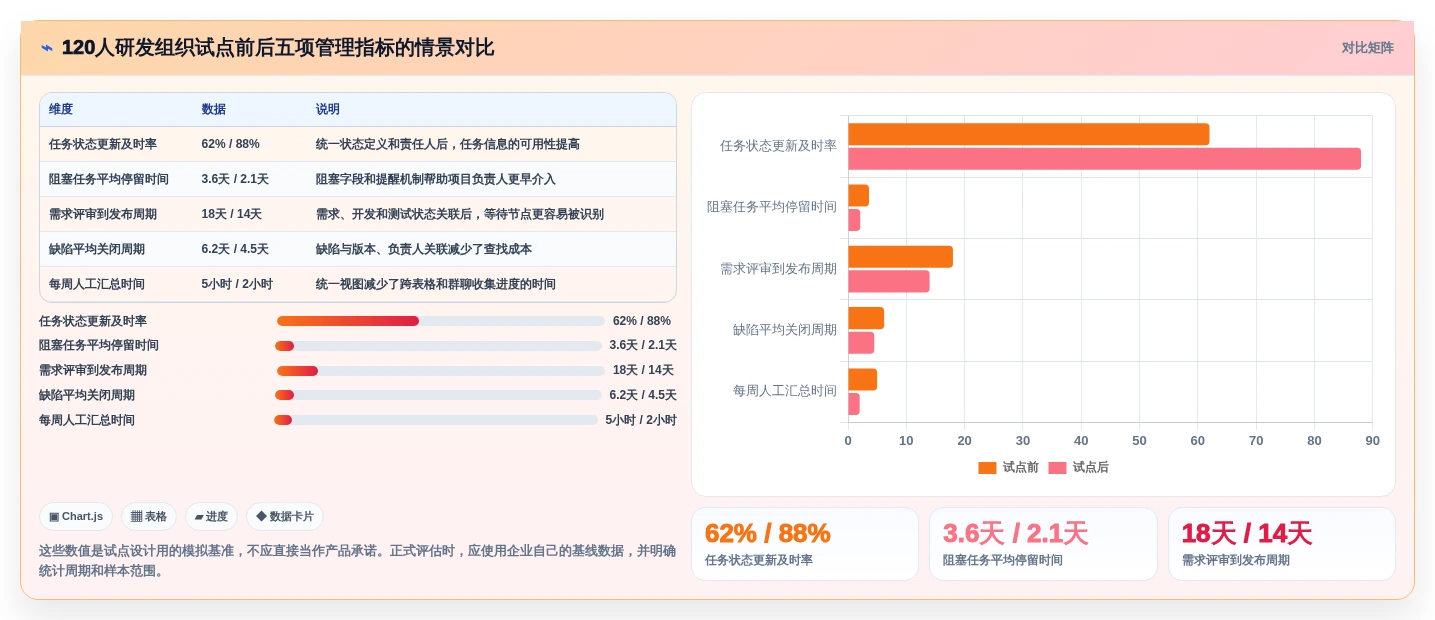Toggle 试点后 legend item in chart
The height and width of the screenshot is (620, 1435).
[1078, 468]
